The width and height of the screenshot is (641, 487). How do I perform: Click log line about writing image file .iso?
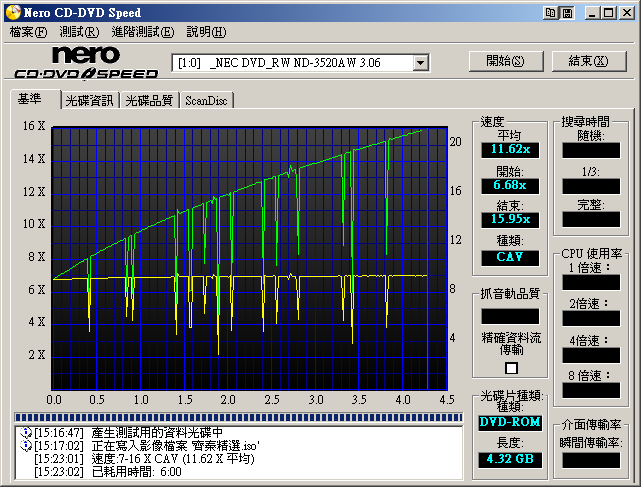click(x=175, y=445)
